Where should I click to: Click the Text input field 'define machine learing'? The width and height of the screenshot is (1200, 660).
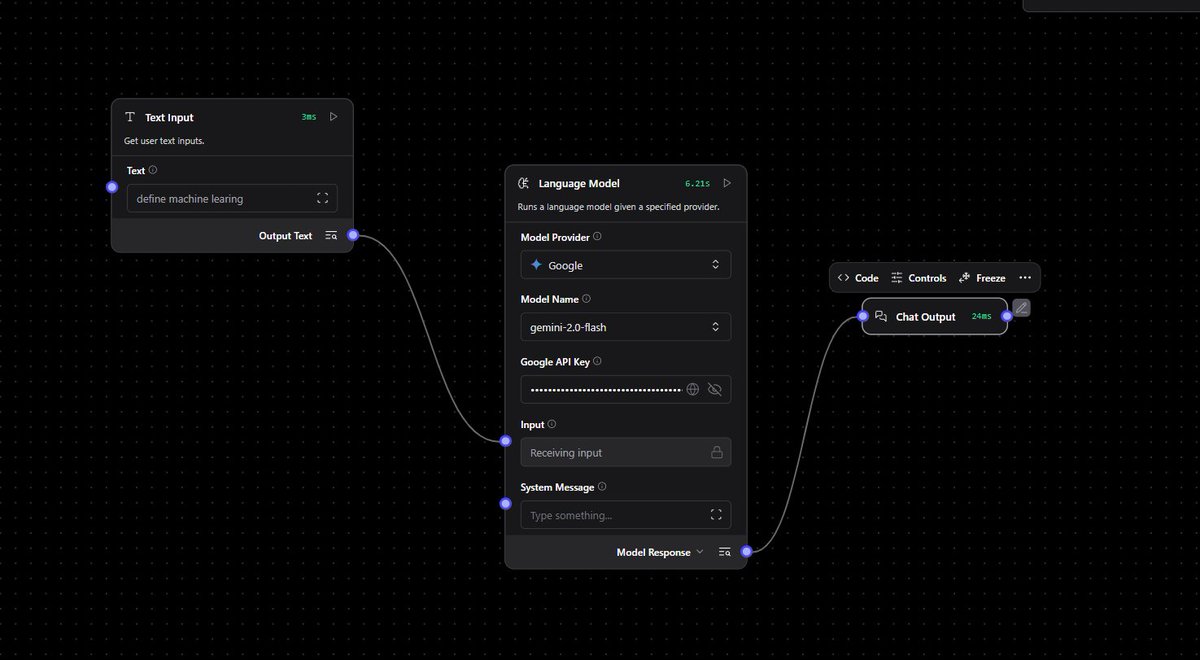point(232,198)
